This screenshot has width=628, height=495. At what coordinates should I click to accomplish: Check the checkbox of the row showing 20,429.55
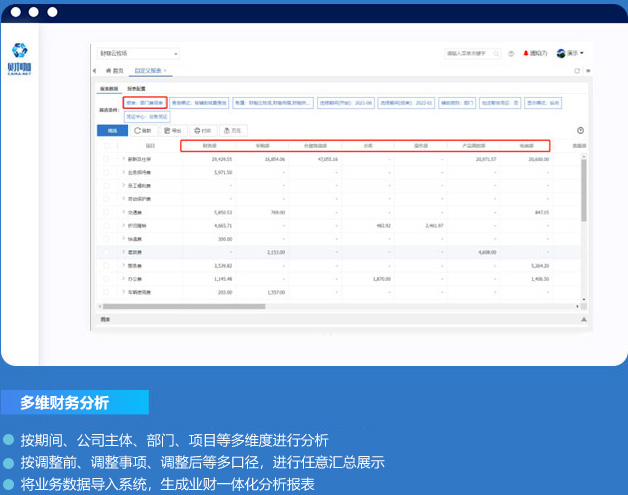click(106, 159)
